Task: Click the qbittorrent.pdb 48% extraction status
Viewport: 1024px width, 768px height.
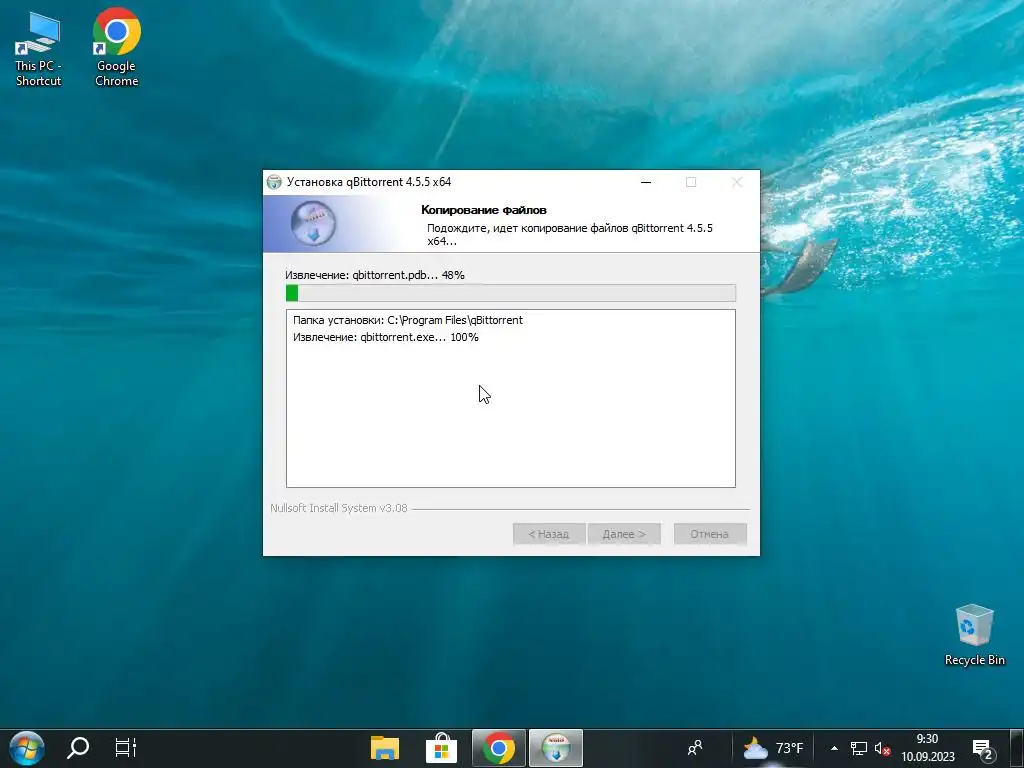Action: (x=375, y=275)
